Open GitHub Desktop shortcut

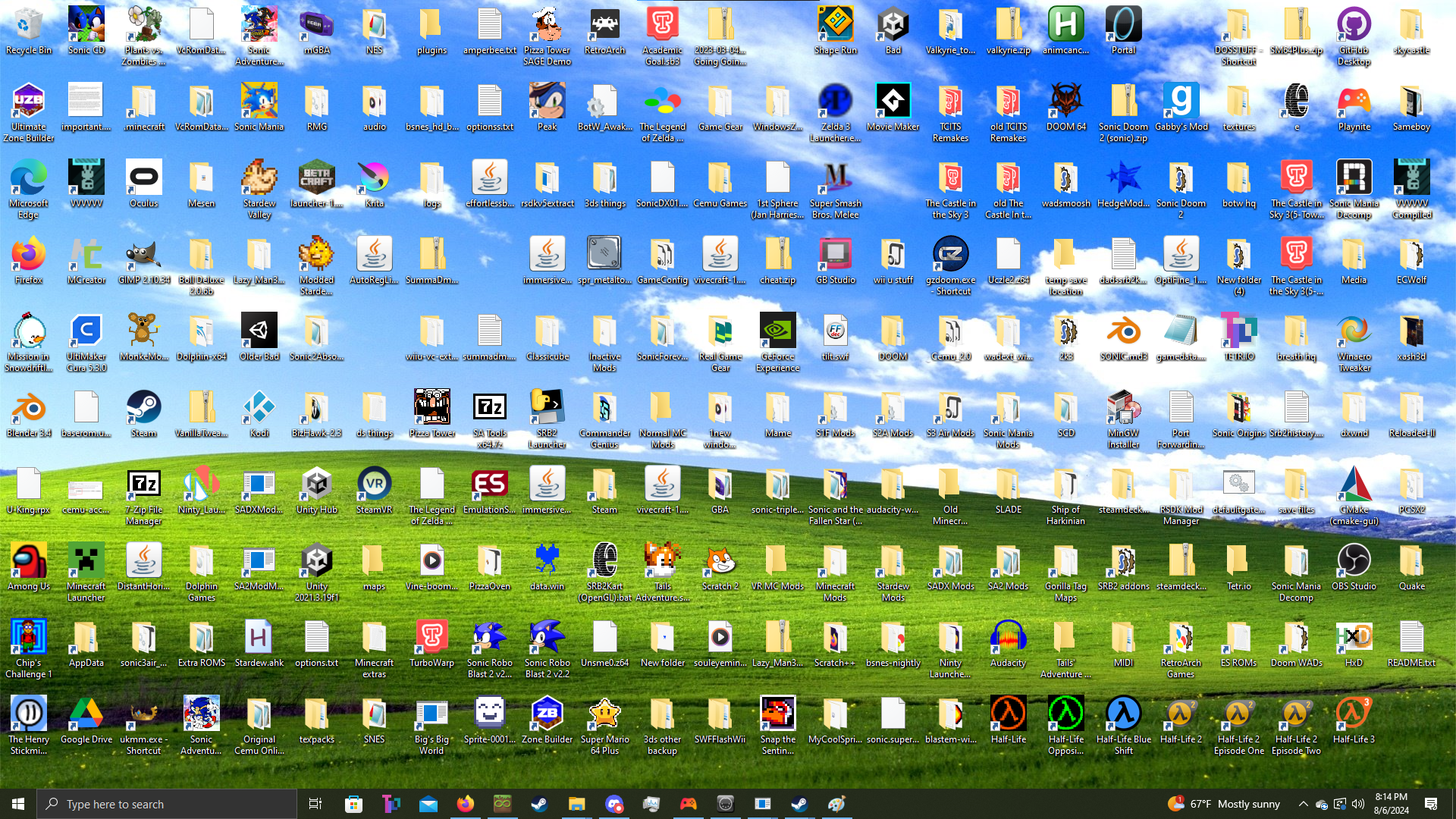(1354, 36)
